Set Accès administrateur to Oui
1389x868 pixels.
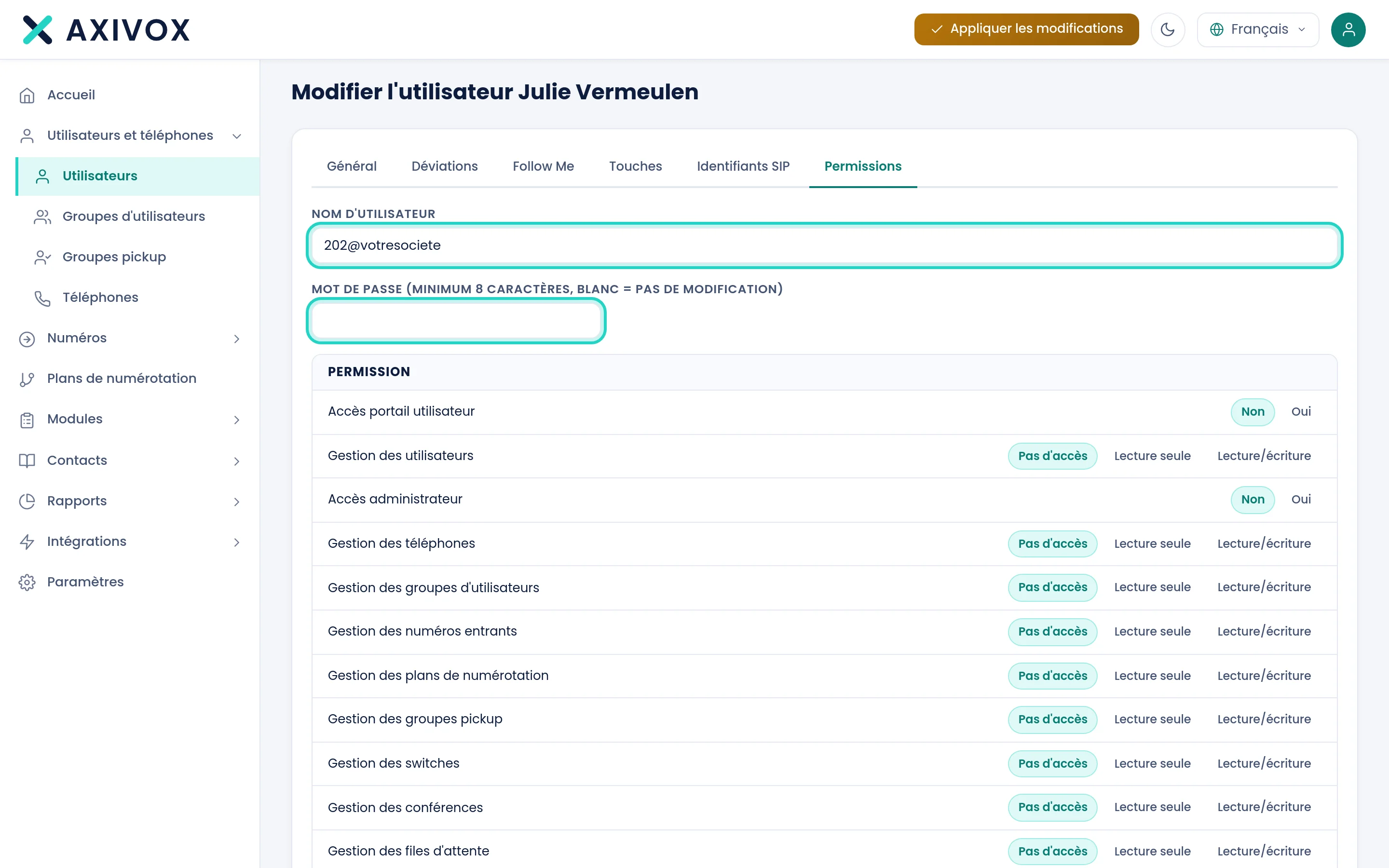click(x=1301, y=500)
